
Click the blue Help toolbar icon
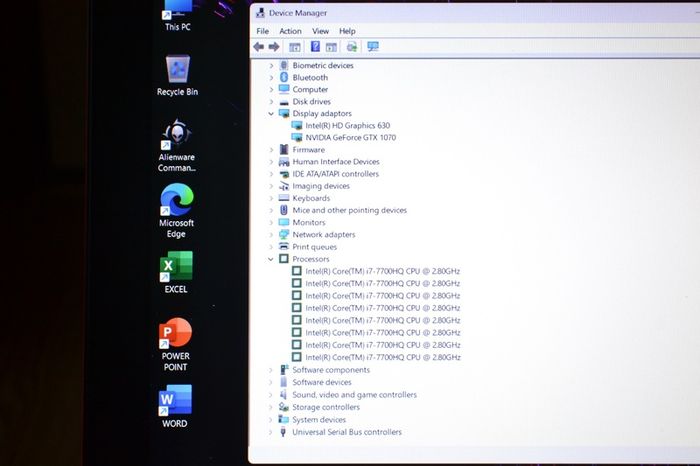[315, 46]
